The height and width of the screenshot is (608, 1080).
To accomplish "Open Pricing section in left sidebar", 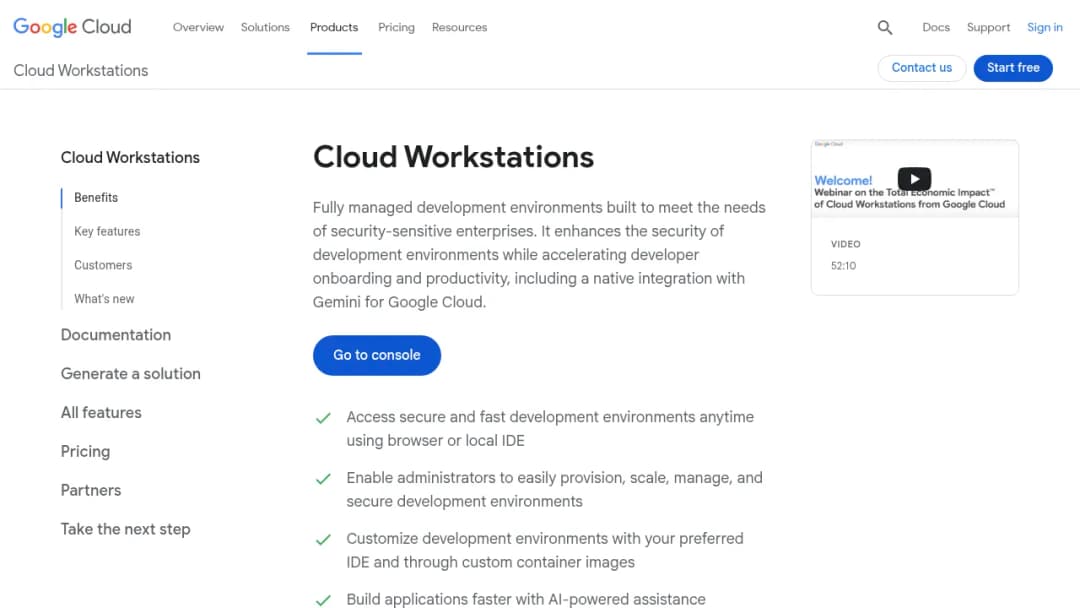I will [x=85, y=452].
